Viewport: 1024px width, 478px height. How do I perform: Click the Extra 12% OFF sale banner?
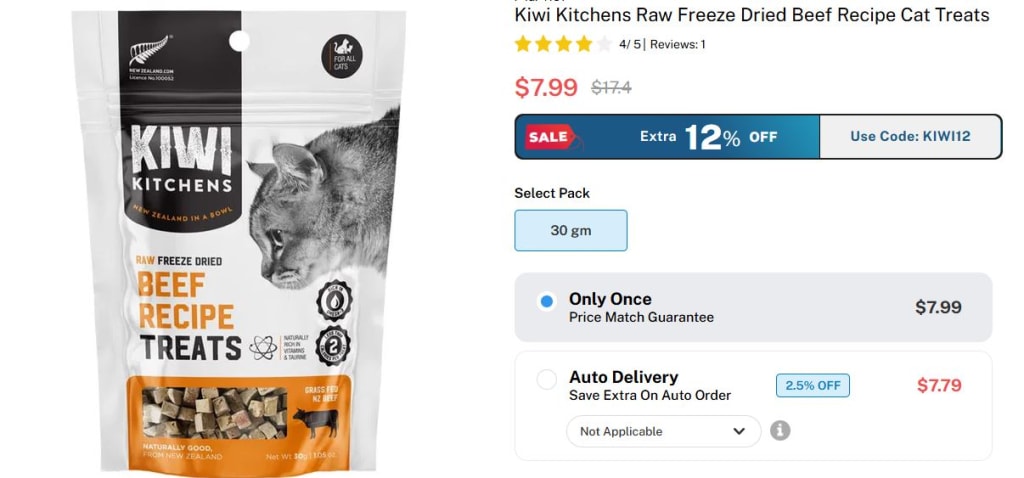coord(667,136)
